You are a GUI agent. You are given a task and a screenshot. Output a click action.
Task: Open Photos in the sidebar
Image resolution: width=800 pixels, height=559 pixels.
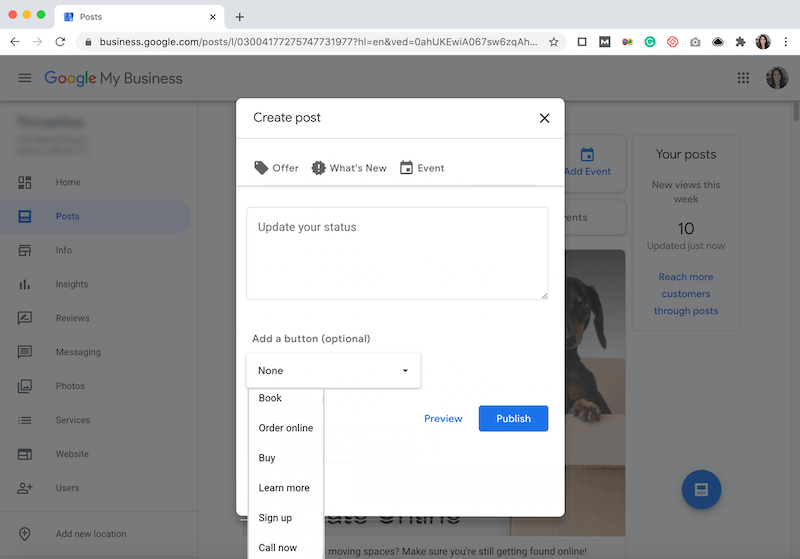click(95, 386)
